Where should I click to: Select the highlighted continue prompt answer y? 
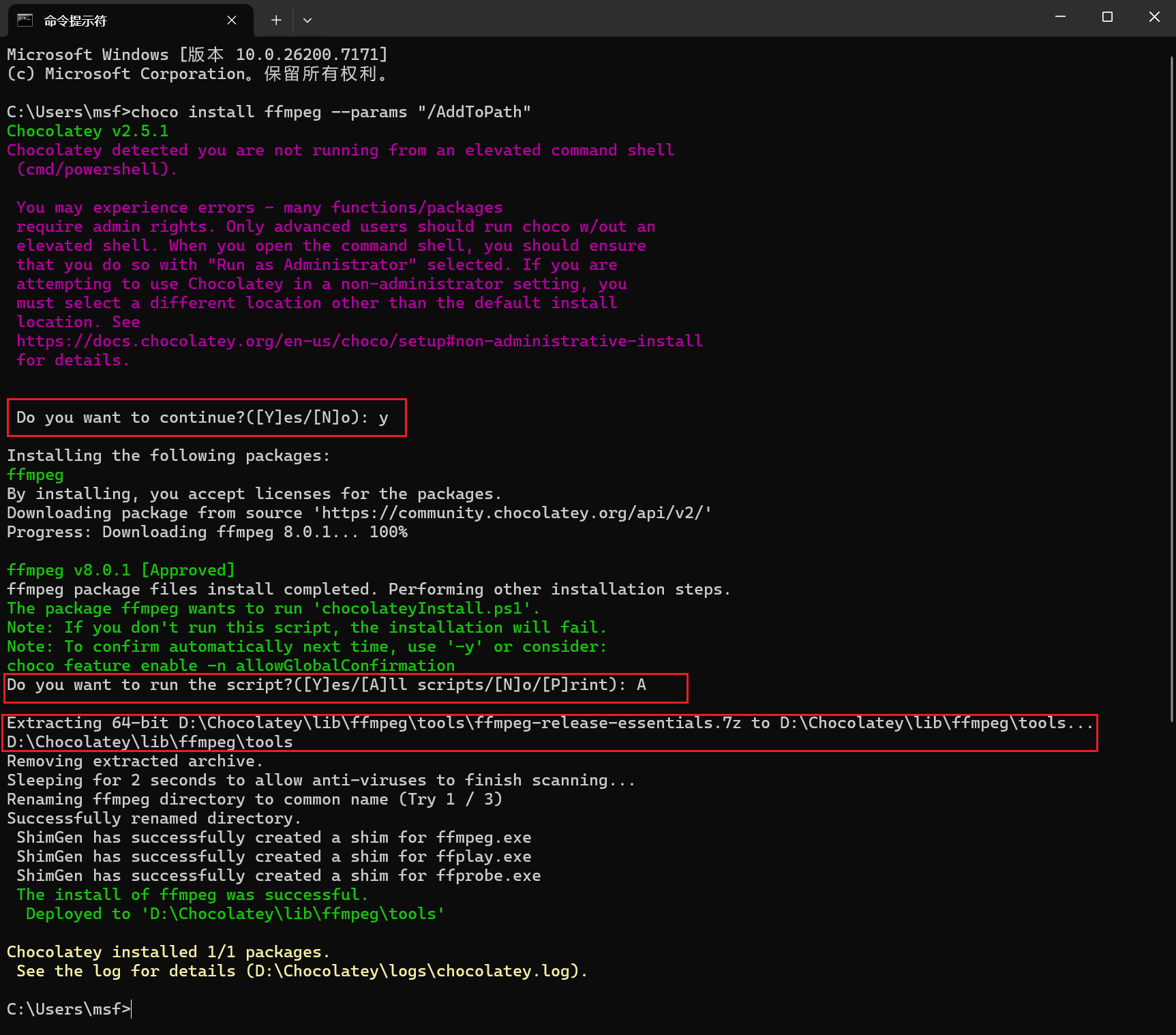(x=385, y=417)
